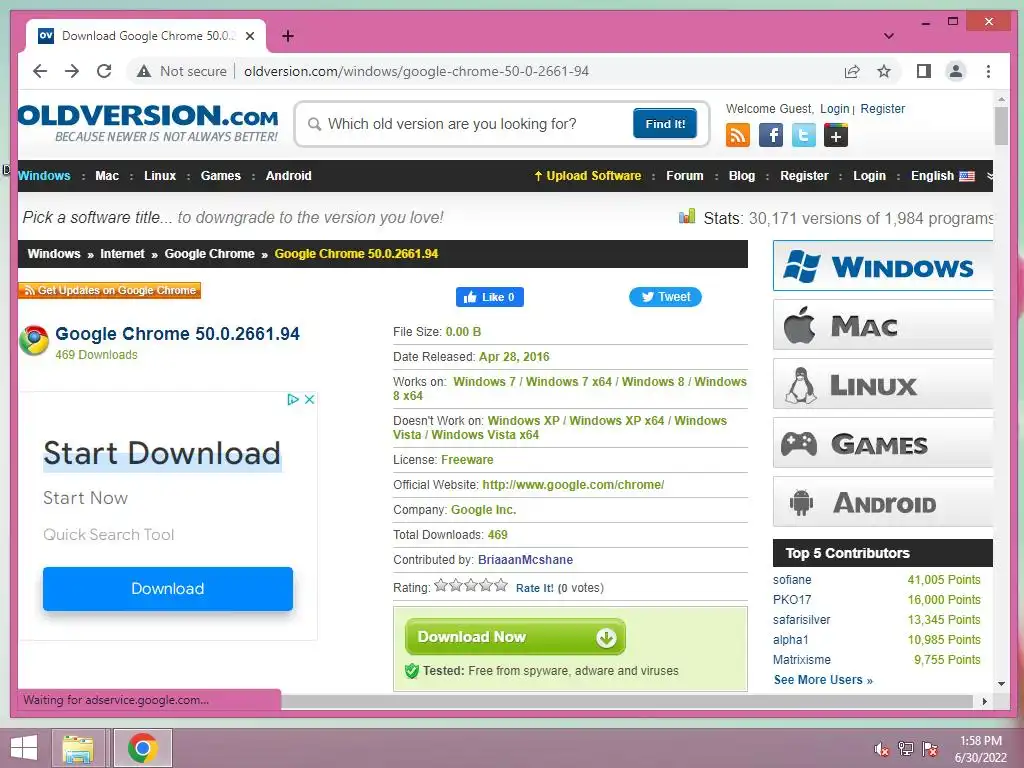This screenshot has width=1024, height=768.
Task: Open the Linux sidebar category
Action: point(882,384)
